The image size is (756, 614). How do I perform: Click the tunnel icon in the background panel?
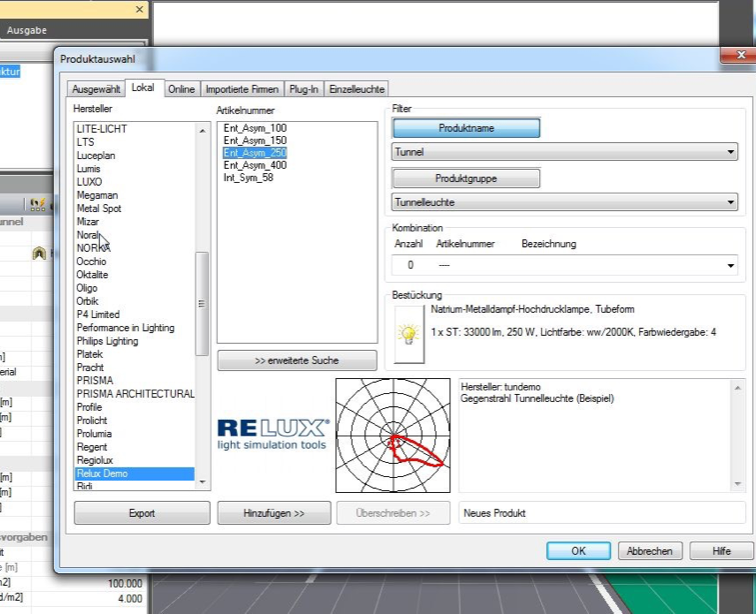tap(39, 253)
